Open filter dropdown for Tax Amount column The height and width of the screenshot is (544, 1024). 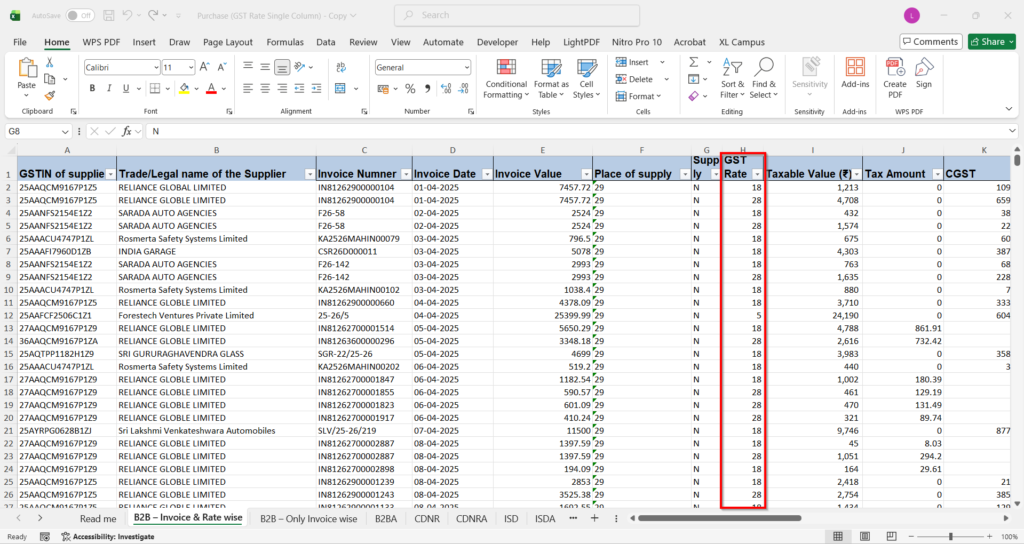[x=937, y=174]
